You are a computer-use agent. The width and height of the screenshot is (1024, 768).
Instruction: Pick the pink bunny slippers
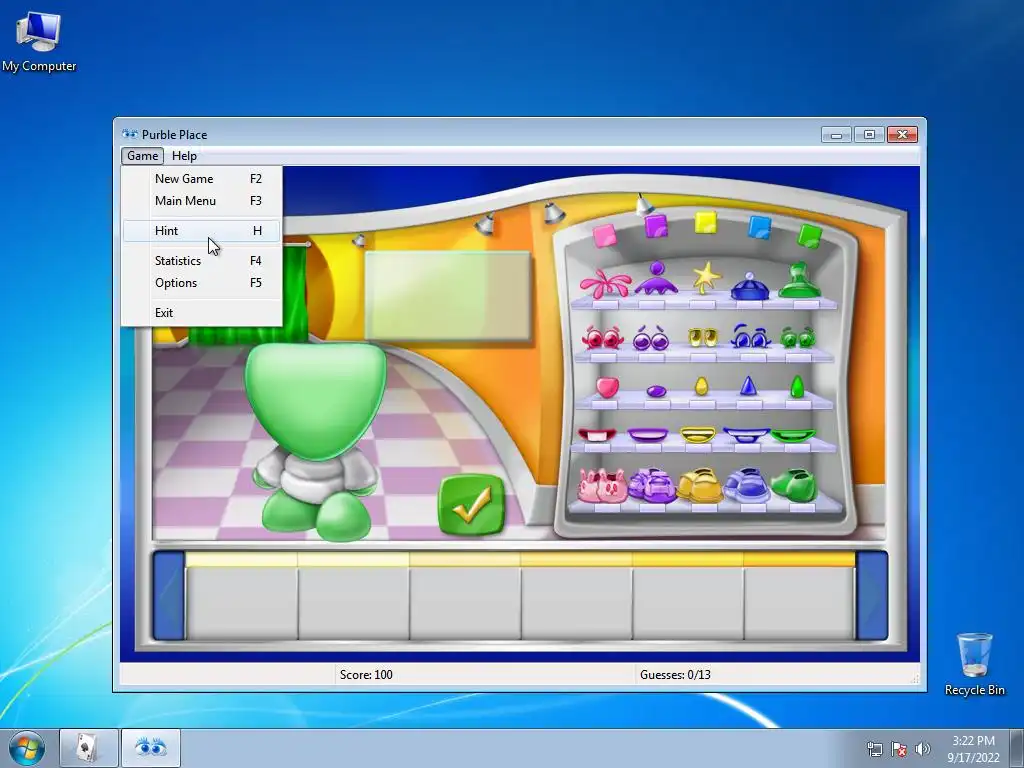point(602,486)
